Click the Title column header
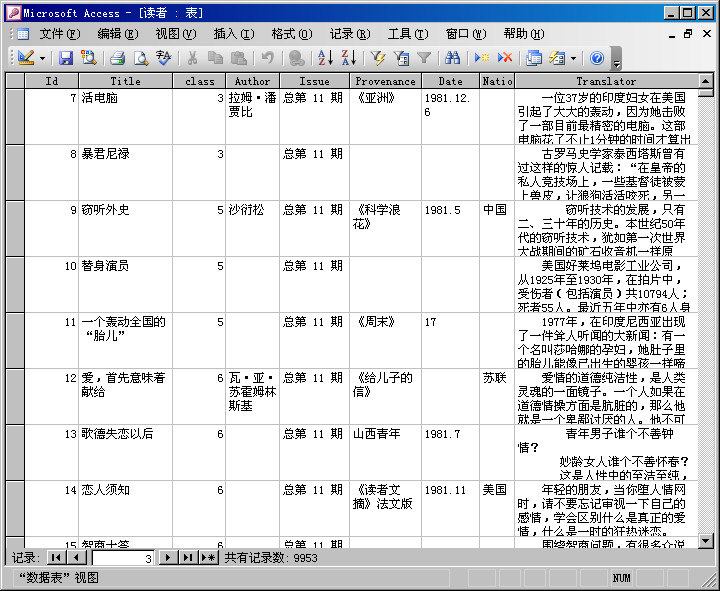Image resolution: width=720 pixels, height=591 pixels. point(125,81)
